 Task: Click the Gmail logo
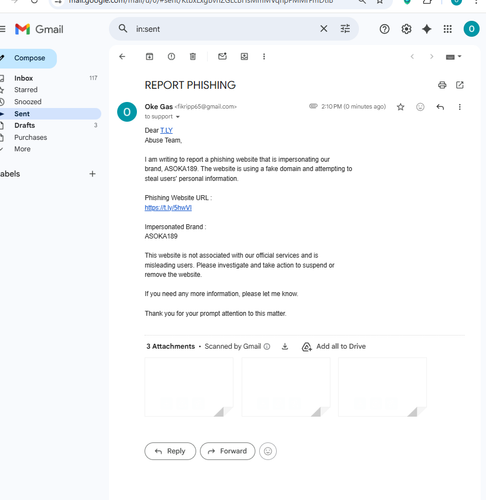39,29
